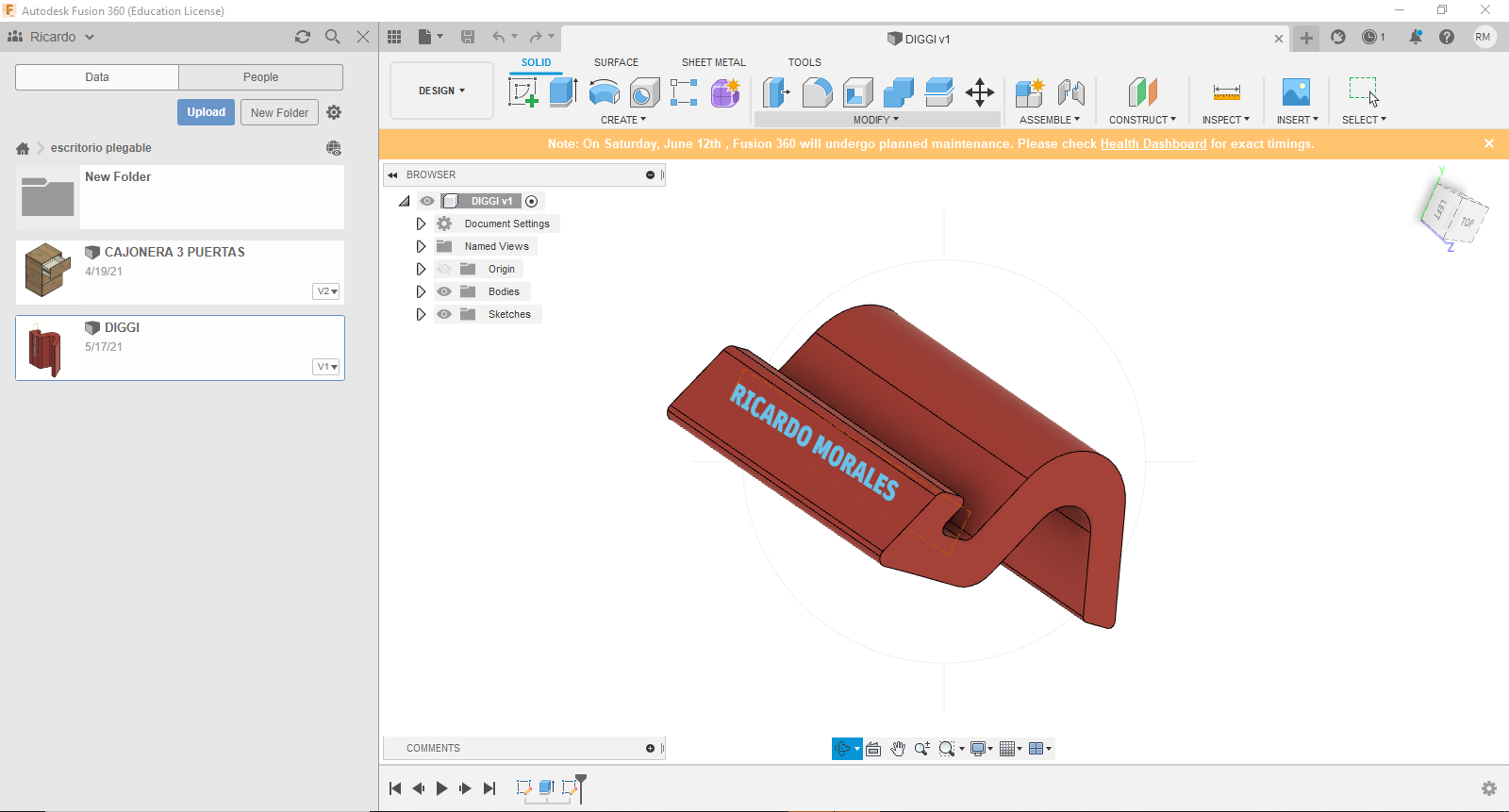1509x812 pixels.
Task: Click the window Select tool icon
Action: click(1364, 91)
